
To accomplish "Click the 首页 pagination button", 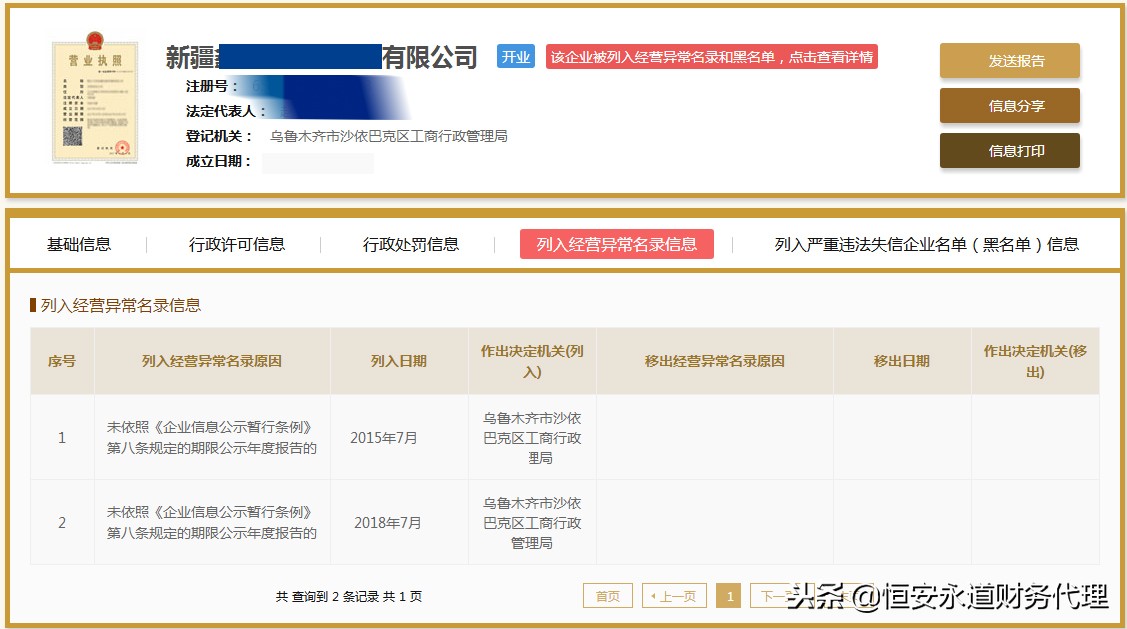I will 607,594.
